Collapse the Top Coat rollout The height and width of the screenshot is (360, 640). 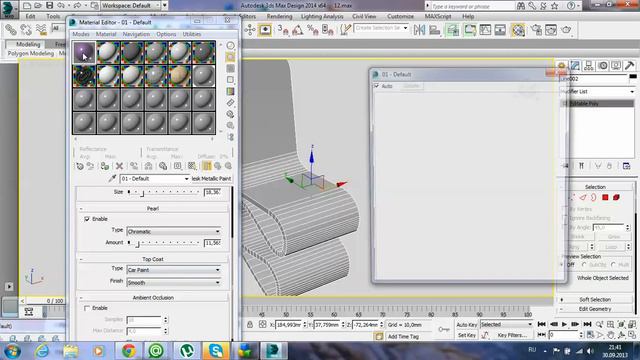pos(153,259)
